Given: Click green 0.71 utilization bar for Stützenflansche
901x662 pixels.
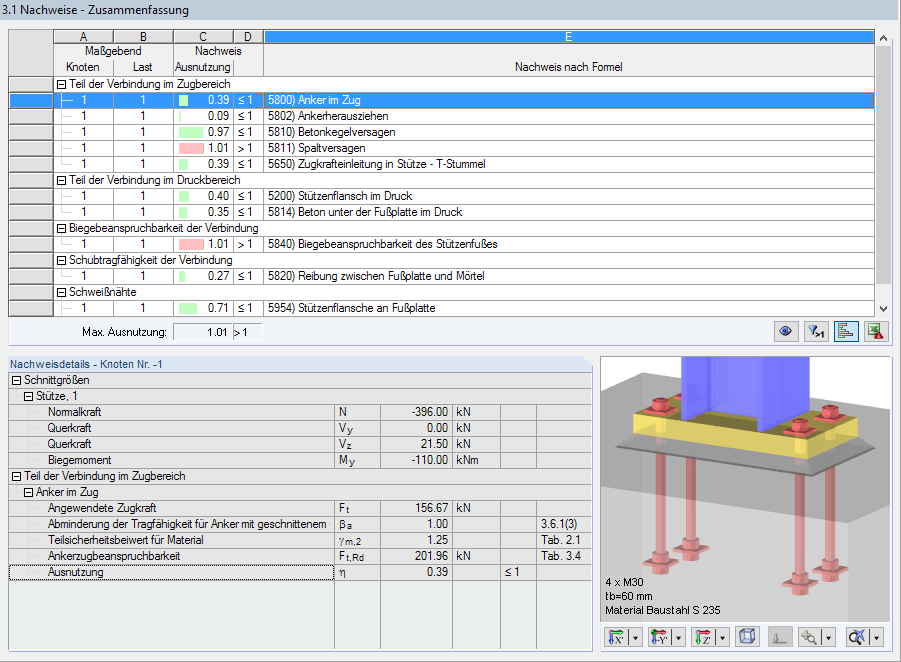Looking at the screenshot, I should click(188, 308).
